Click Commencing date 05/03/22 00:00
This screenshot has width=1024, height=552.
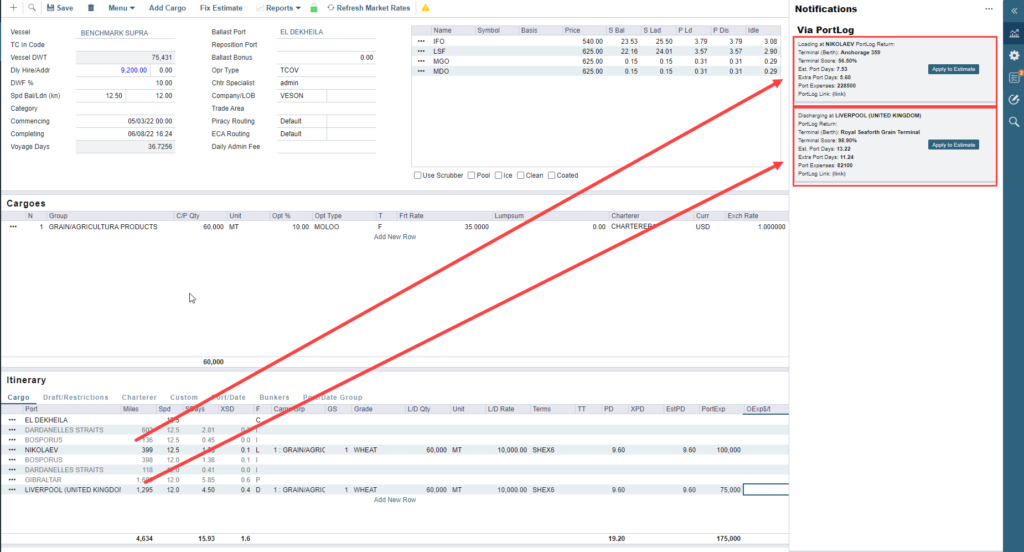tap(150, 122)
